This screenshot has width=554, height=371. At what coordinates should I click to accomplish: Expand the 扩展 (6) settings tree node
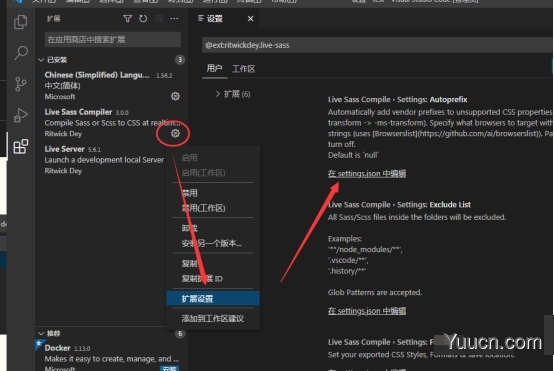click(233, 94)
